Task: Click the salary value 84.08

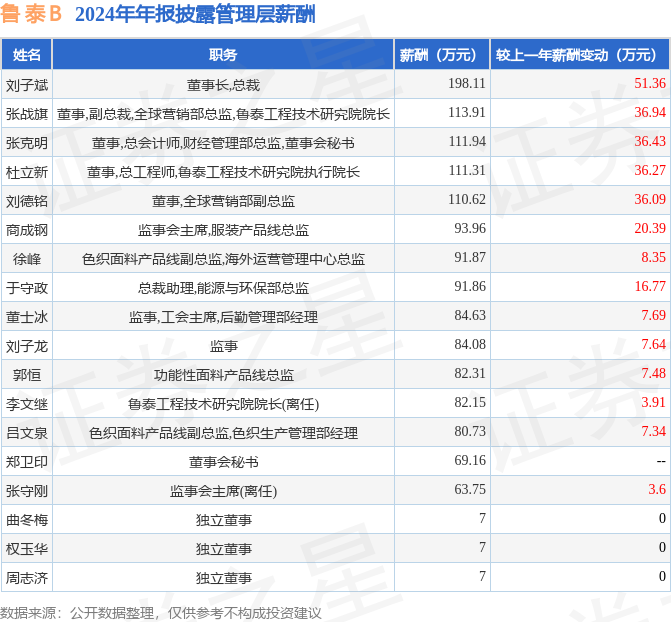Action: tap(470, 344)
